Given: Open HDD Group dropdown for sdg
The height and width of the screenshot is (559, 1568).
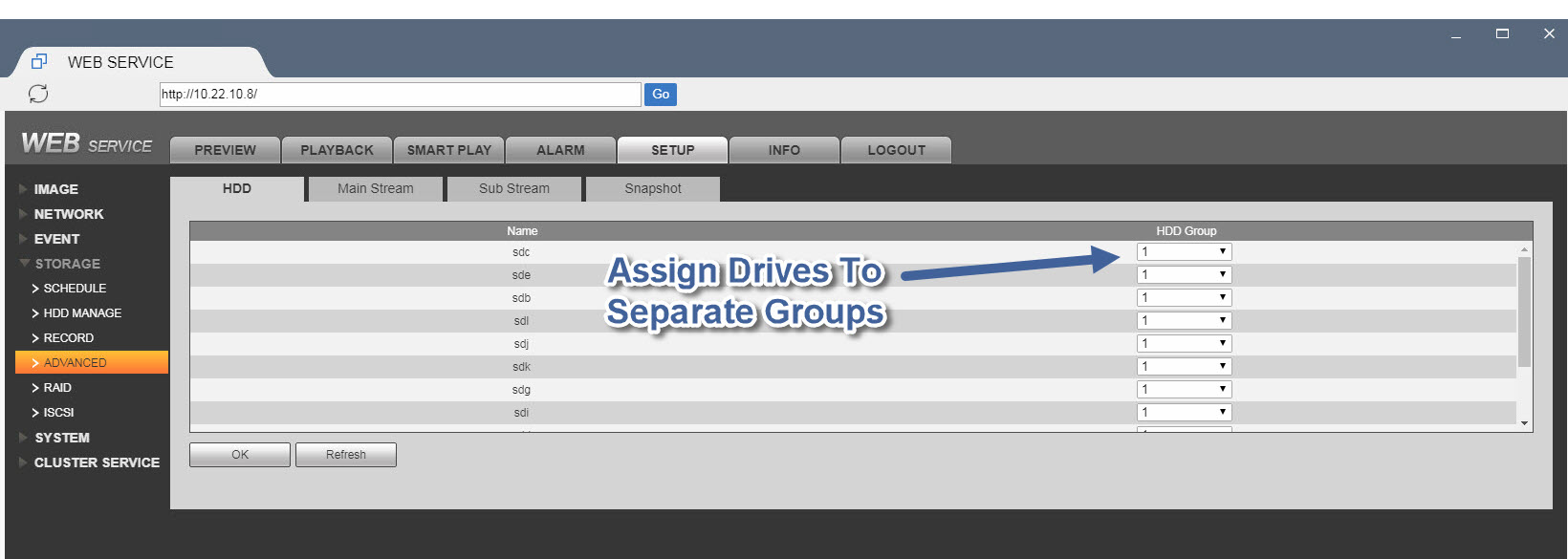Looking at the screenshot, I should (x=1184, y=390).
